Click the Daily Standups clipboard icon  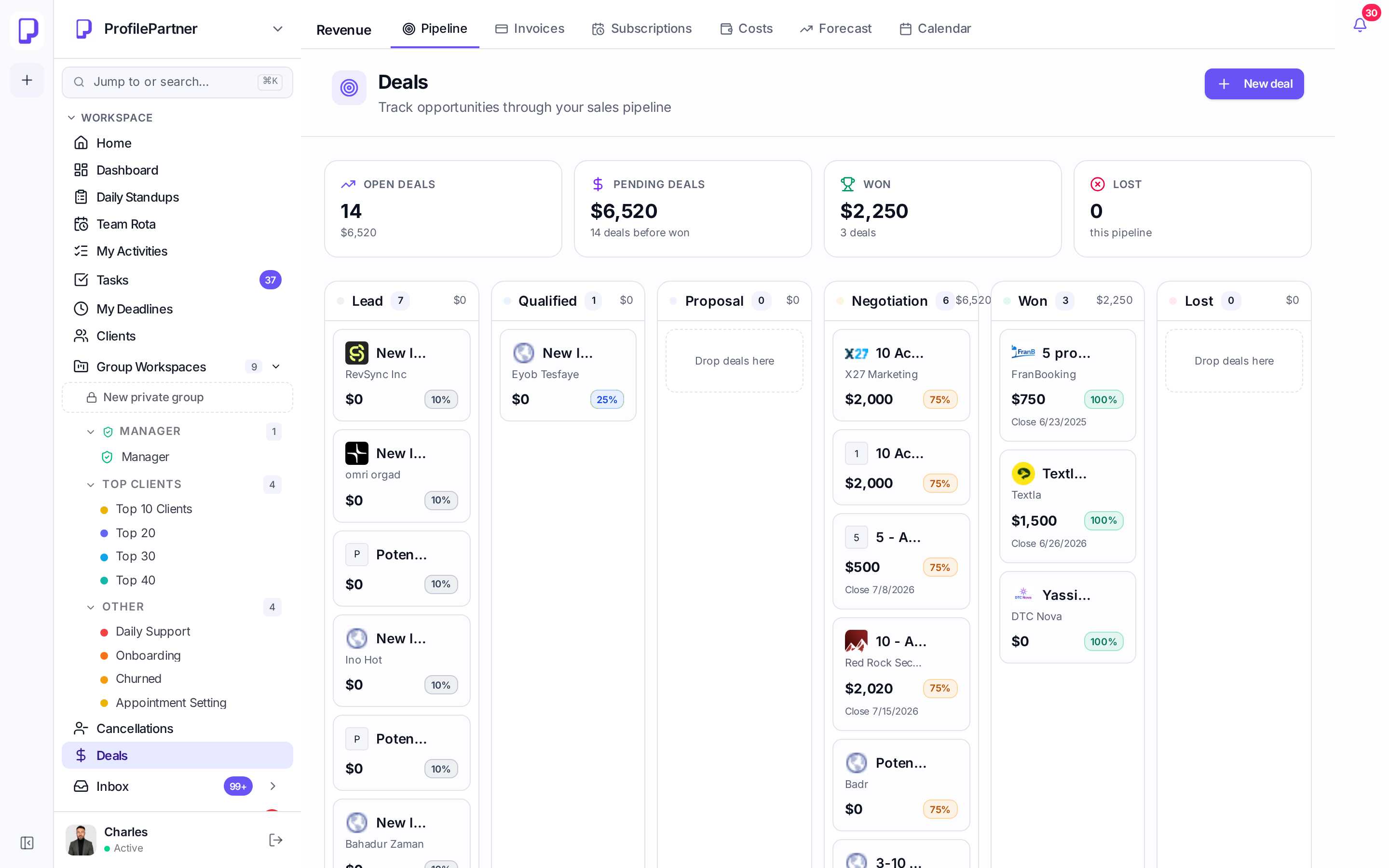click(81, 197)
